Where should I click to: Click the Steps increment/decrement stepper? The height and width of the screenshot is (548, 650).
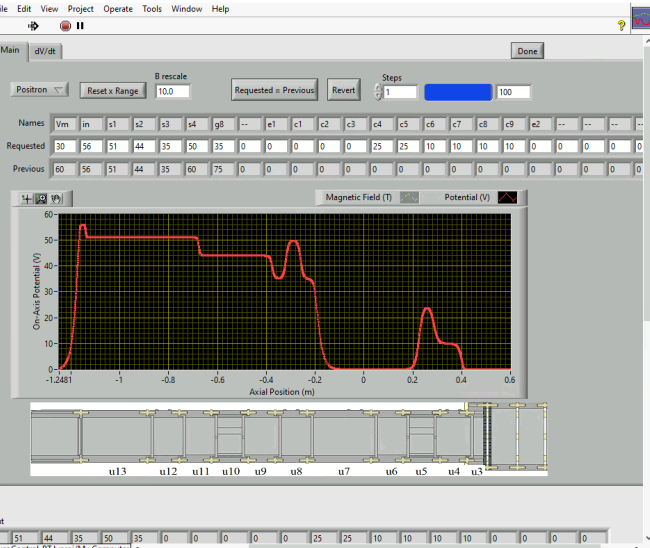click(x=378, y=92)
